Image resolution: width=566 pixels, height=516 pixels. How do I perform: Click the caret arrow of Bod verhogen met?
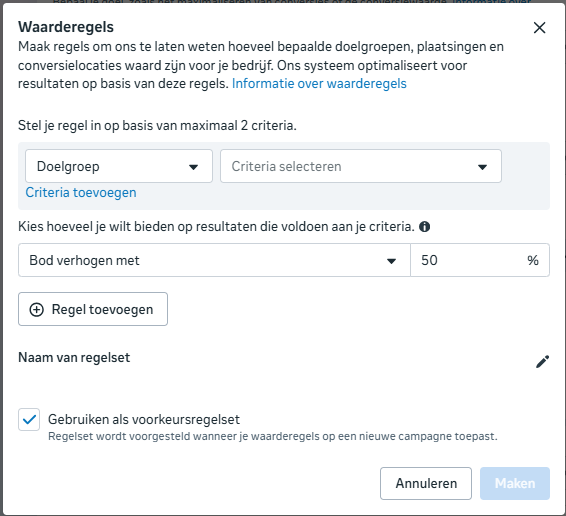click(391, 261)
